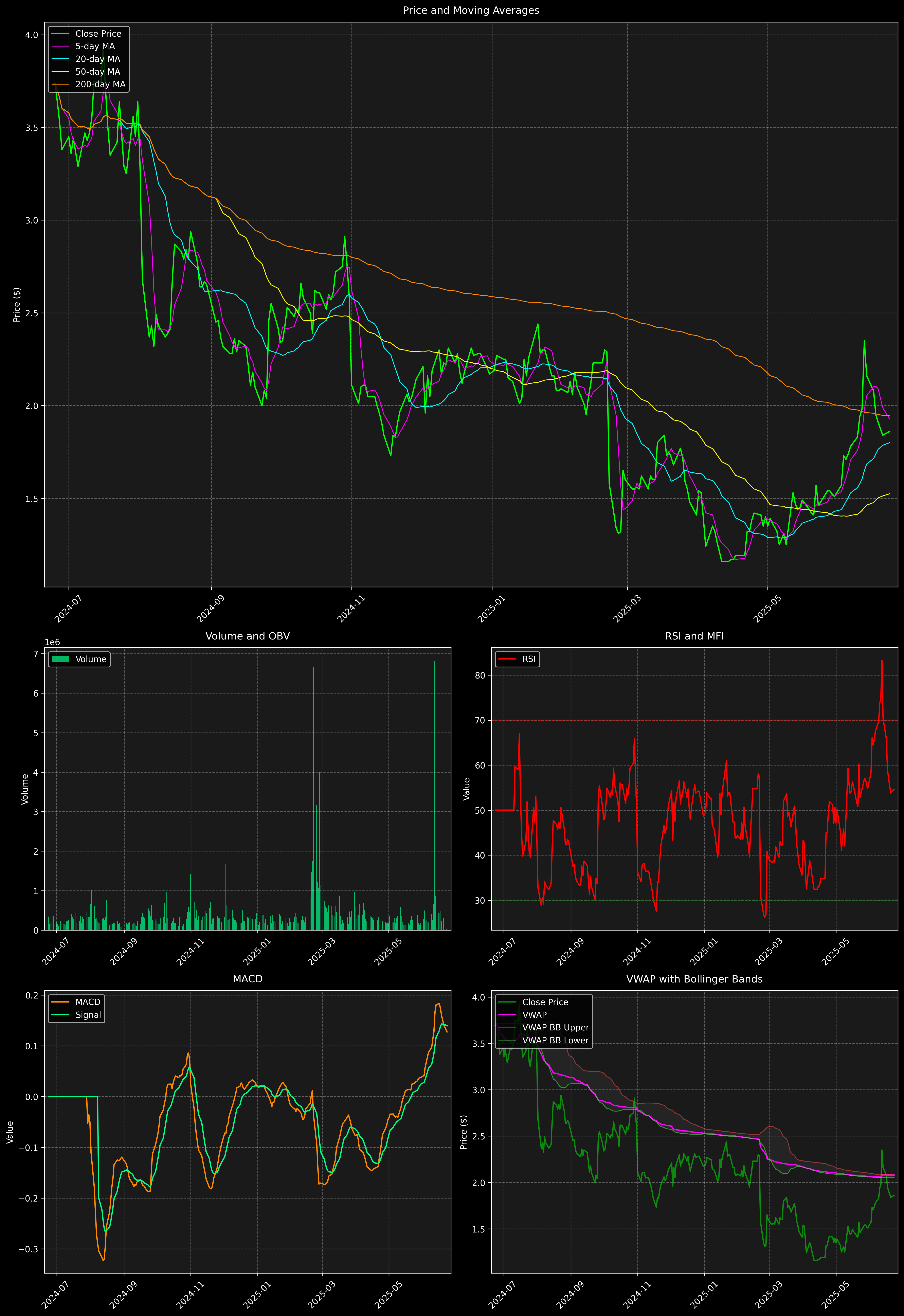The width and height of the screenshot is (904, 1316).
Task: Click the green Volume legend color patch
Action: click(60, 659)
